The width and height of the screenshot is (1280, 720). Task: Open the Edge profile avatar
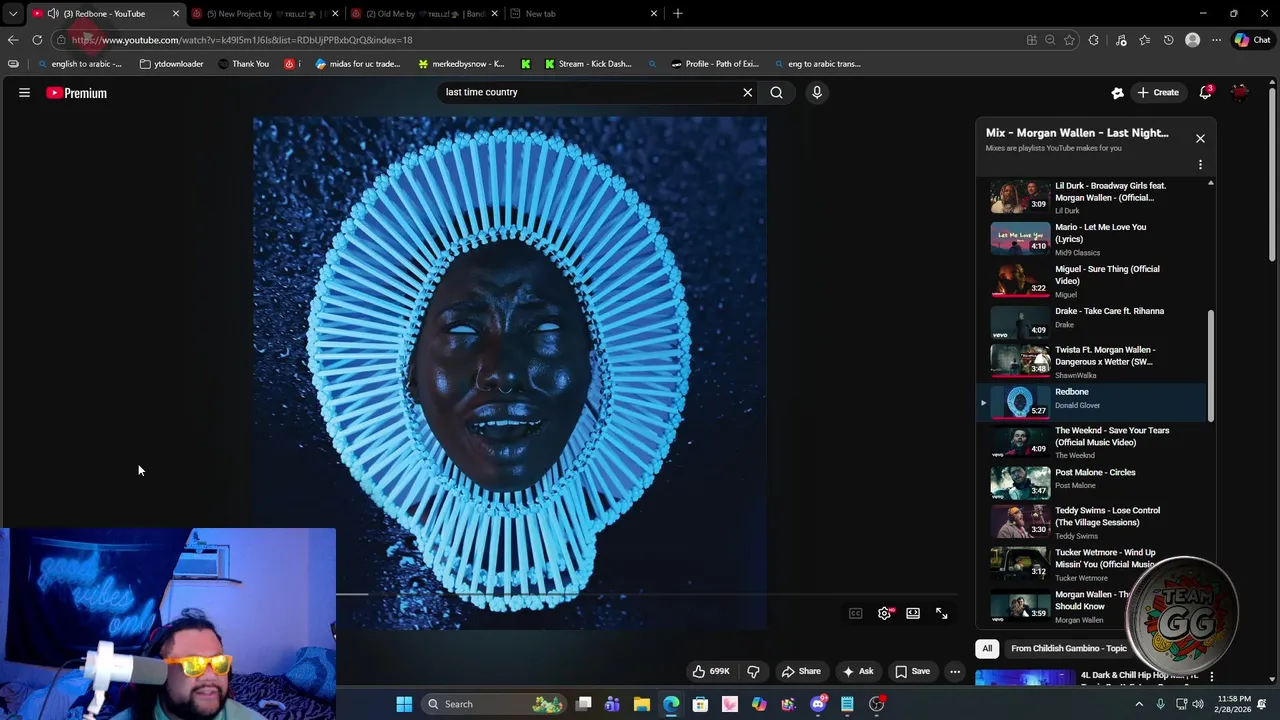tap(1192, 40)
